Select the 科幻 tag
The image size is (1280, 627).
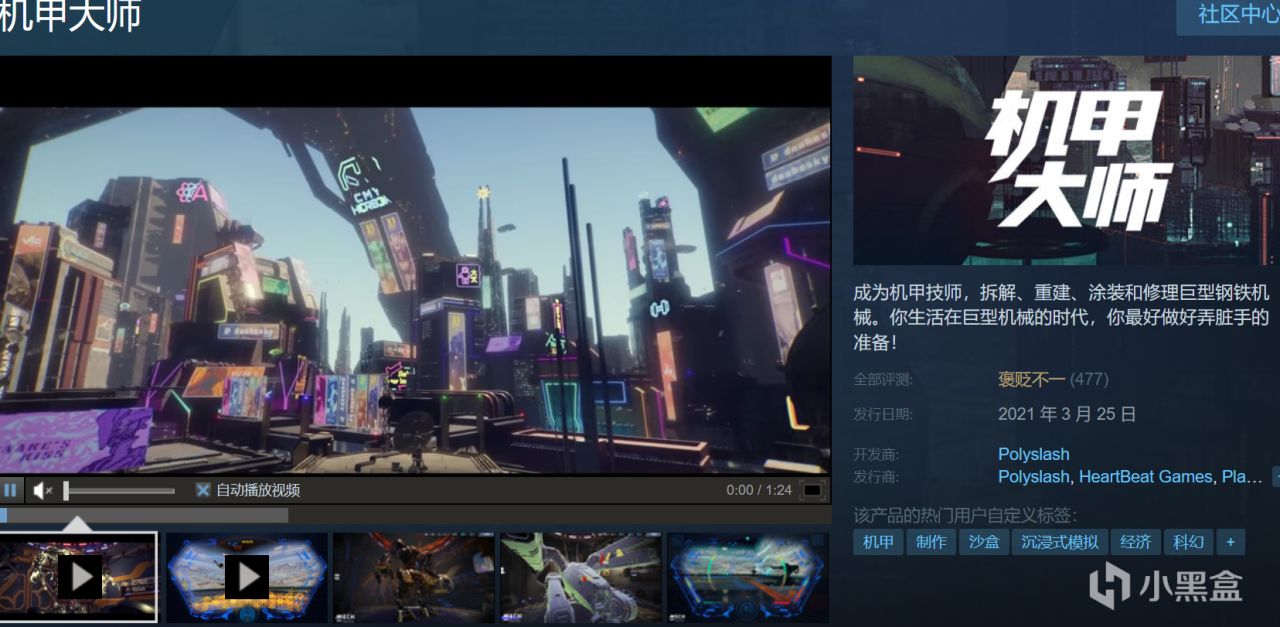pyautogui.click(x=1188, y=542)
